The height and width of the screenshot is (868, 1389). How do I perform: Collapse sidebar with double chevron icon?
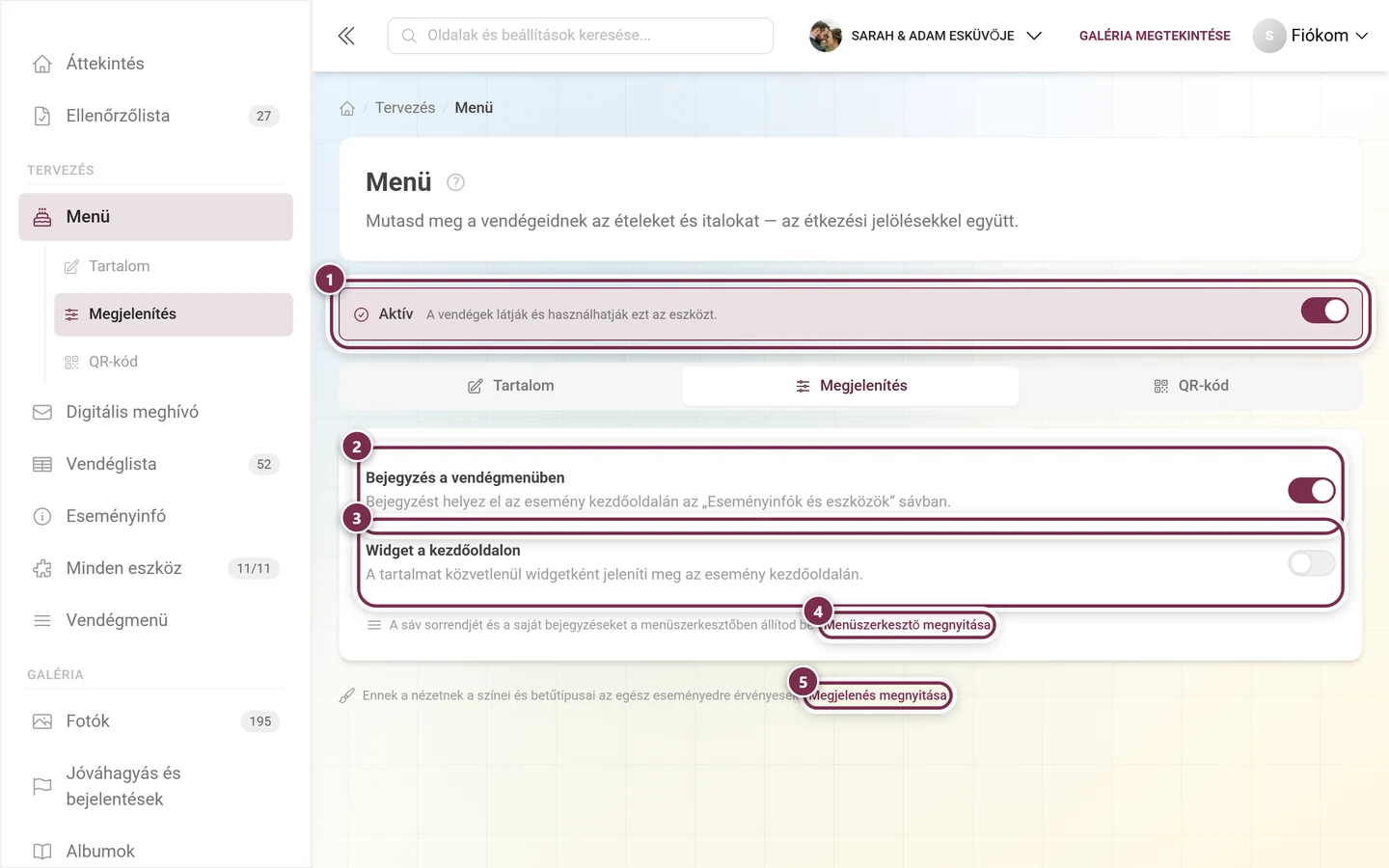click(x=346, y=36)
